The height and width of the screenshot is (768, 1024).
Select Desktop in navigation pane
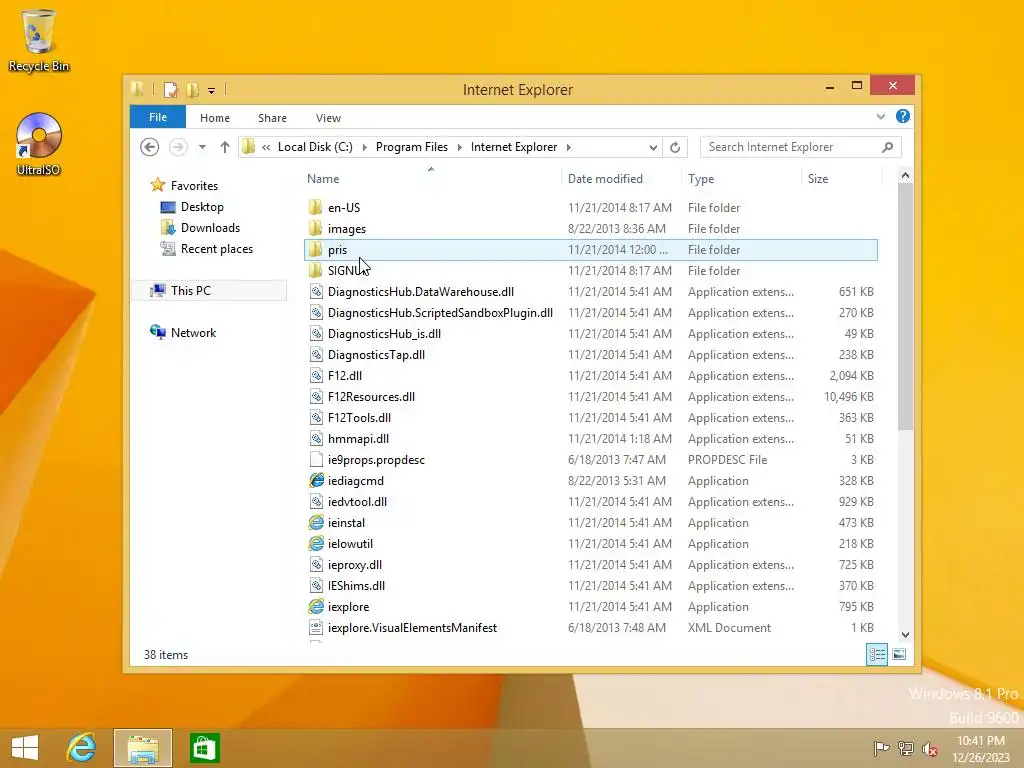[x=202, y=206]
